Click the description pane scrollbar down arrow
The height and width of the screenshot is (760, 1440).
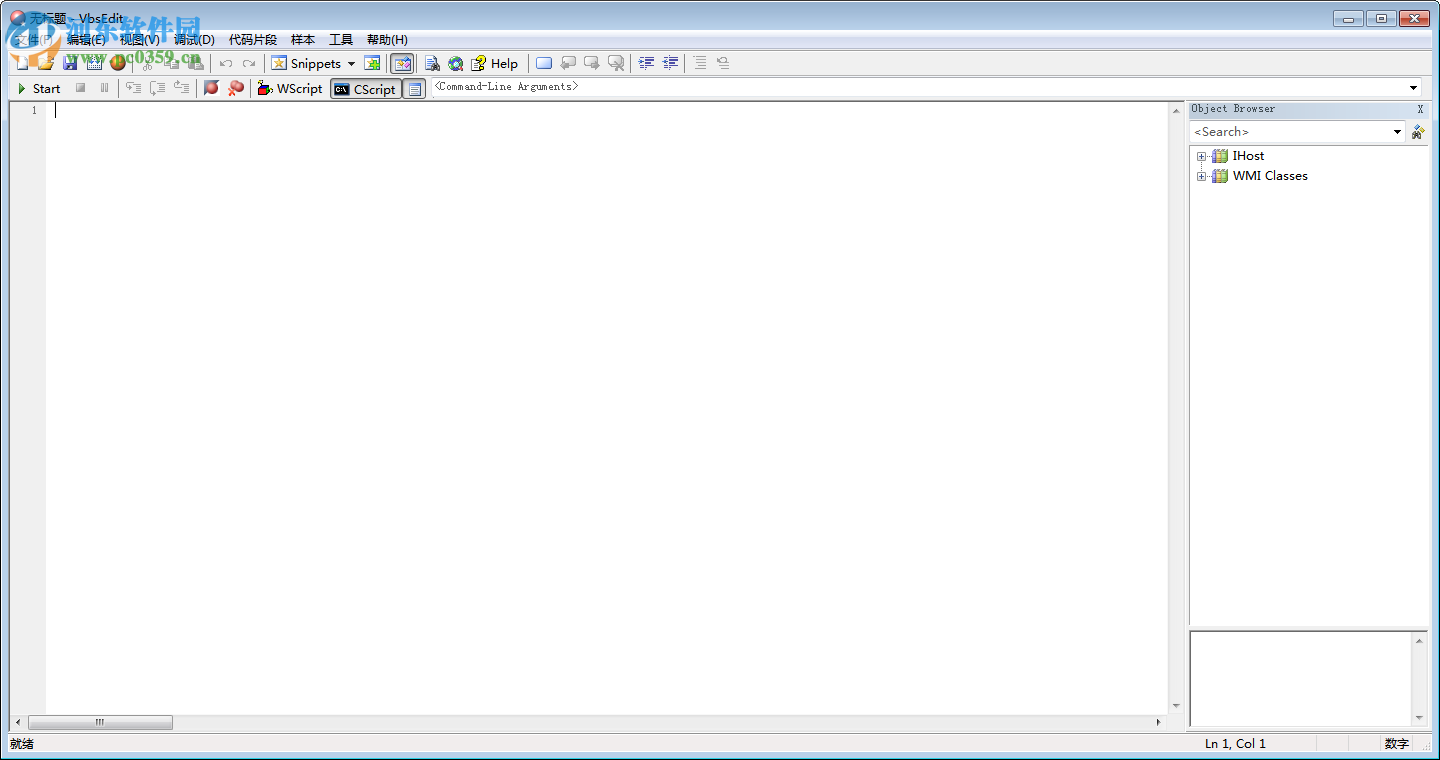(1419, 717)
